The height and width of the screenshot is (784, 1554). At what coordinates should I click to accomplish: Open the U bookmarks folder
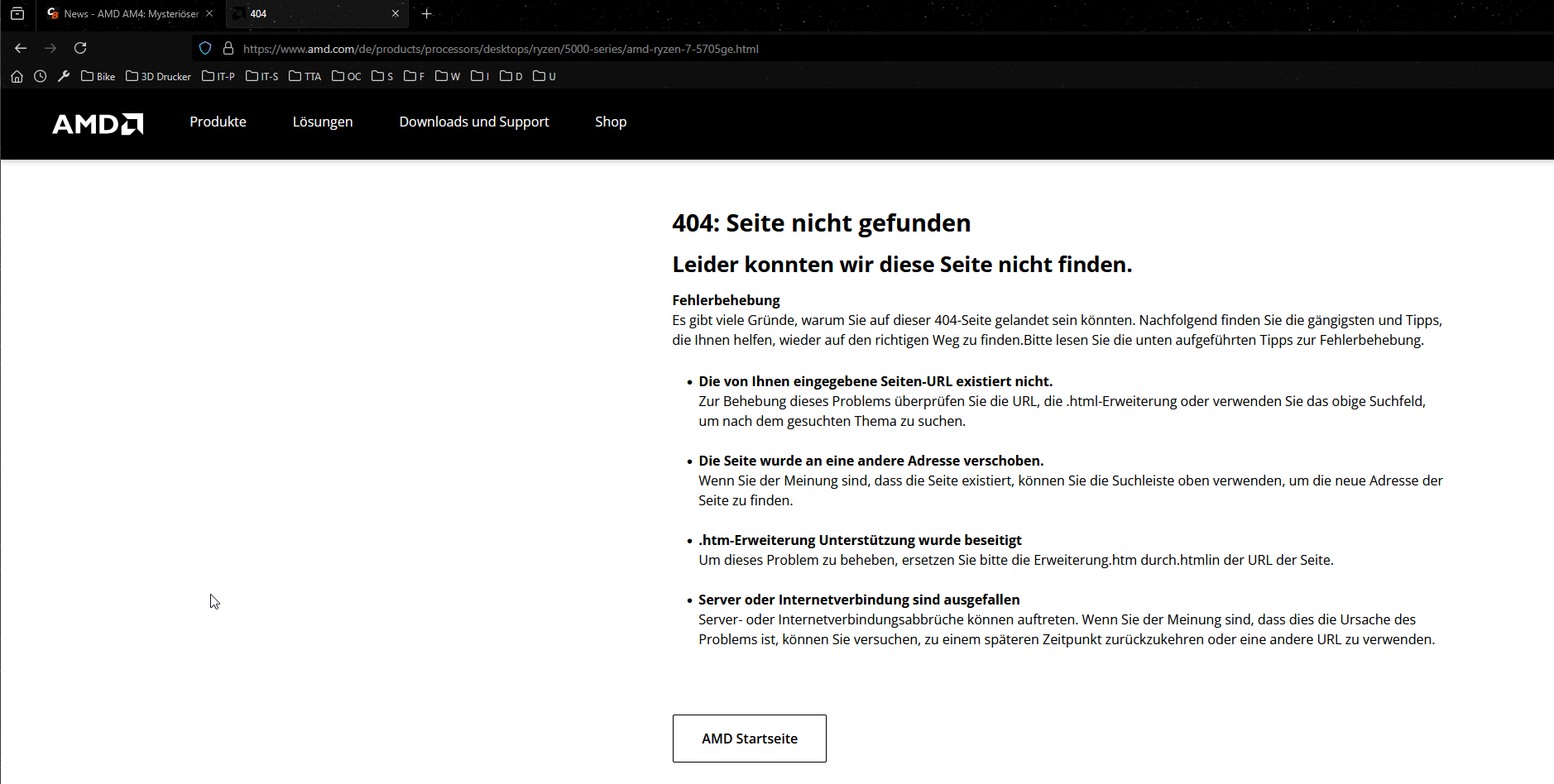pyautogui.click(x=544, y=76)
